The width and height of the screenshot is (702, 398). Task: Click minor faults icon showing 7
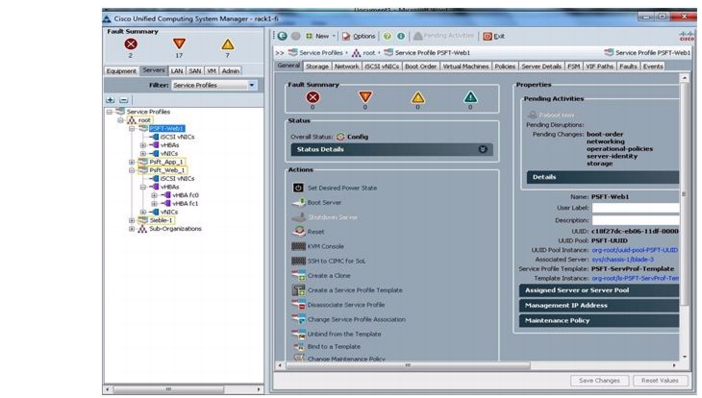coord(227,44)
